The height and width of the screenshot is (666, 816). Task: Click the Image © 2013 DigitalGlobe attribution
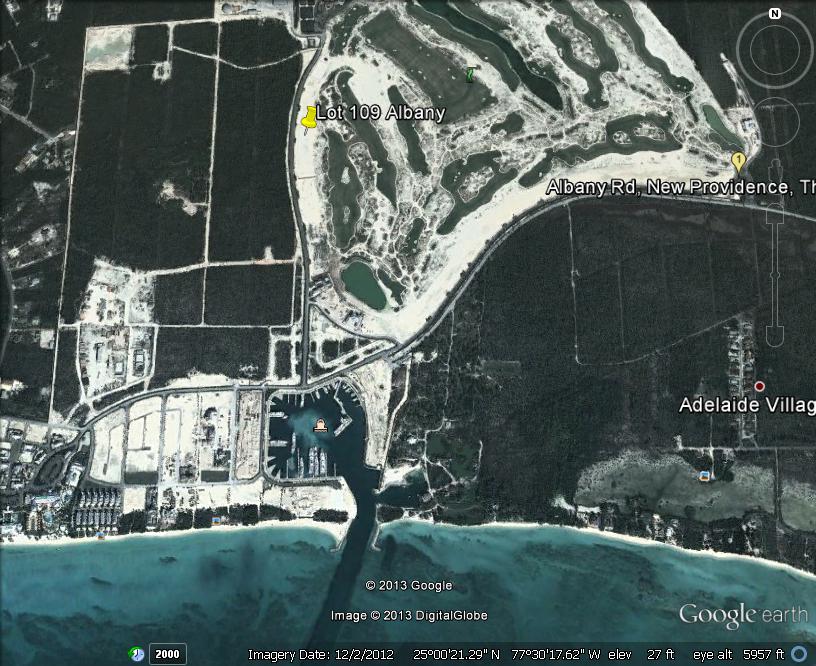409,616
